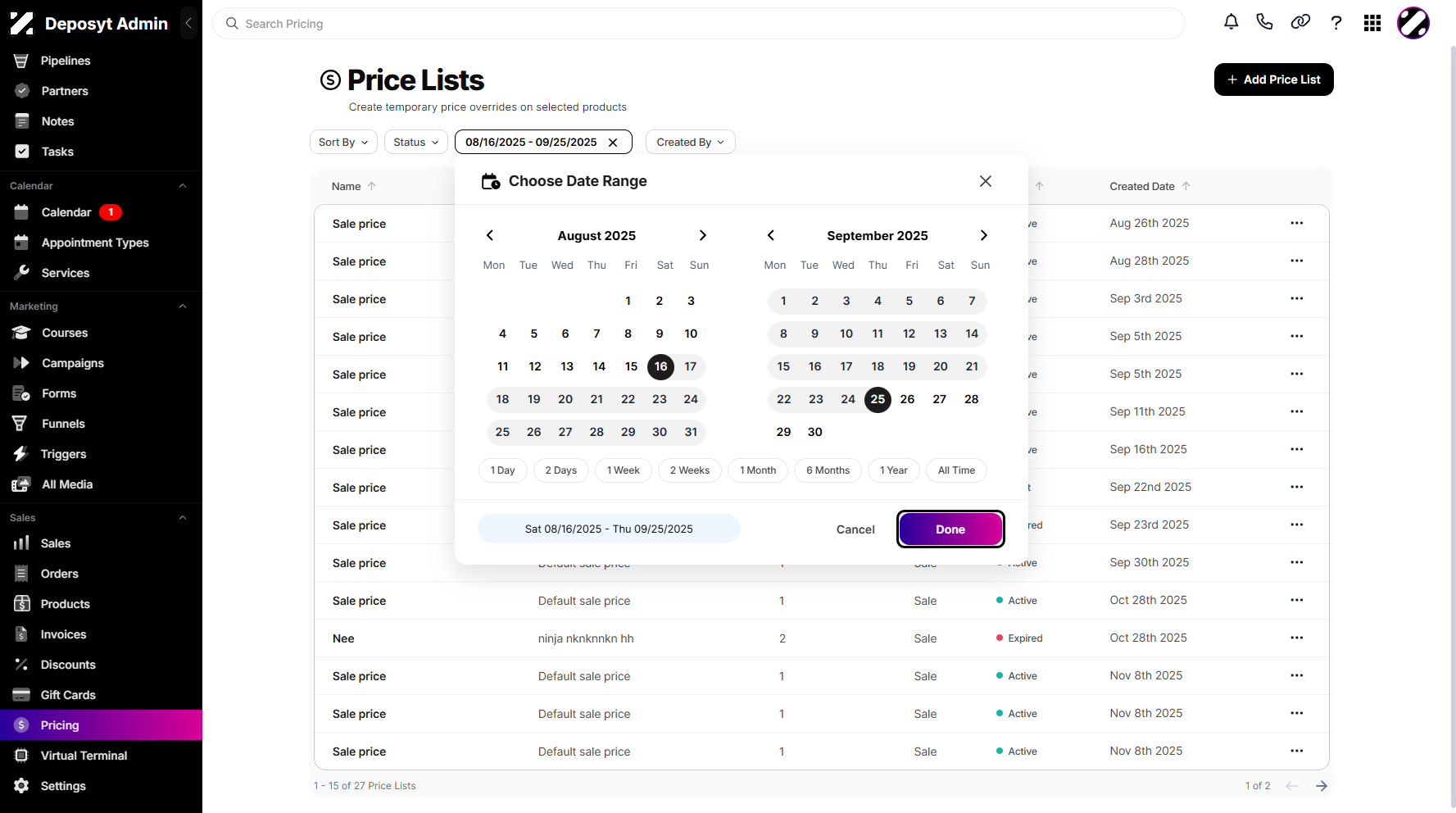This screenshot has height=813, width=1456.
Task: Open the Sort By dropdown
Action: point(343,142)
